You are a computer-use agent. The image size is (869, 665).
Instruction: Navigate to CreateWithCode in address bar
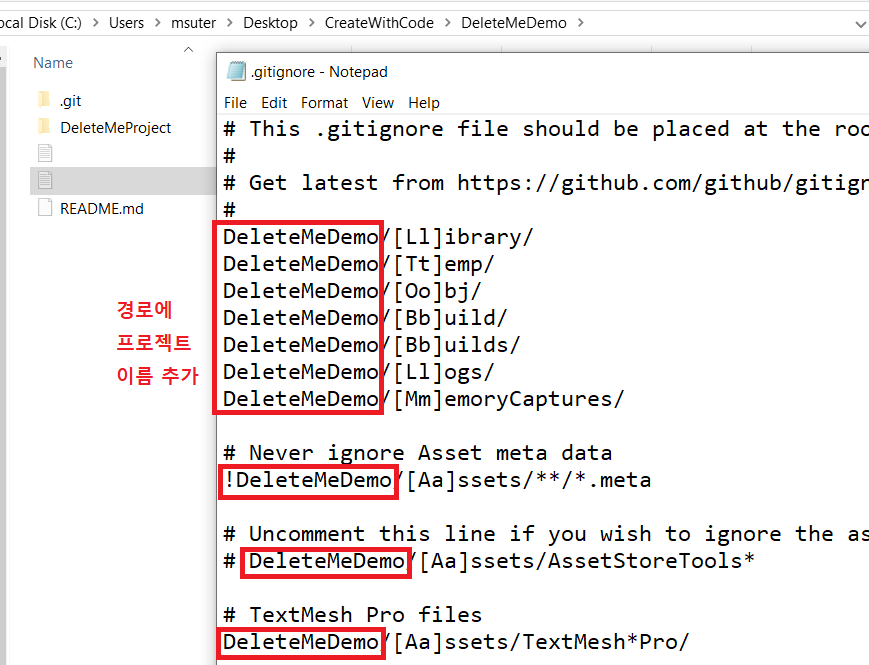click(x=379, y=23)
